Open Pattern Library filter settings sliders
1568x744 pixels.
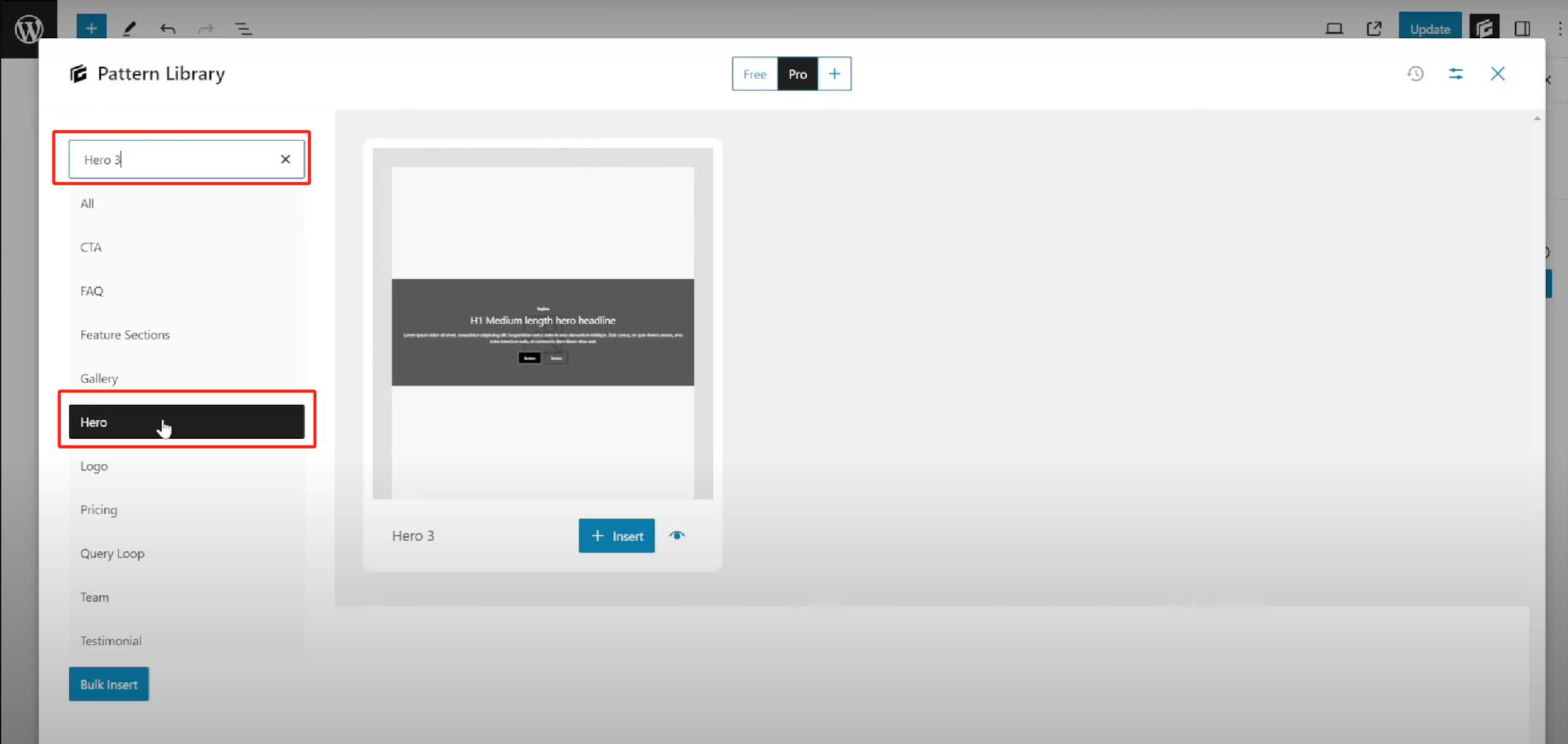(x=1456, y=74)
